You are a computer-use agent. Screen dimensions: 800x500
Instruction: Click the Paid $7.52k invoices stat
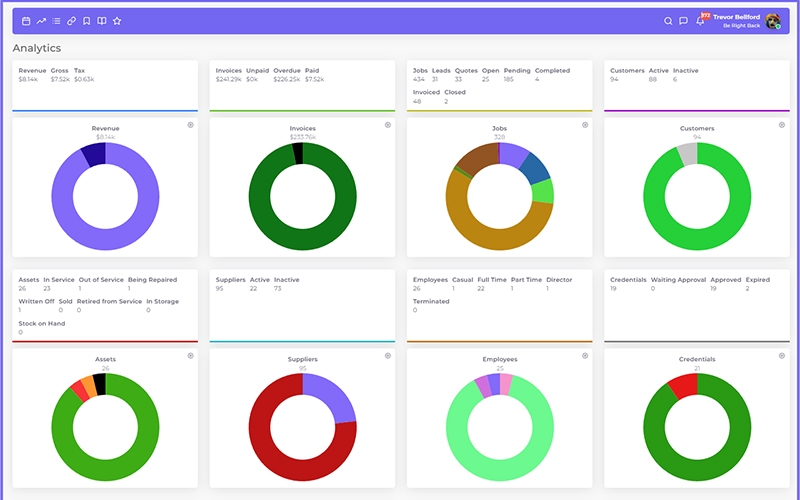(315, 75)
